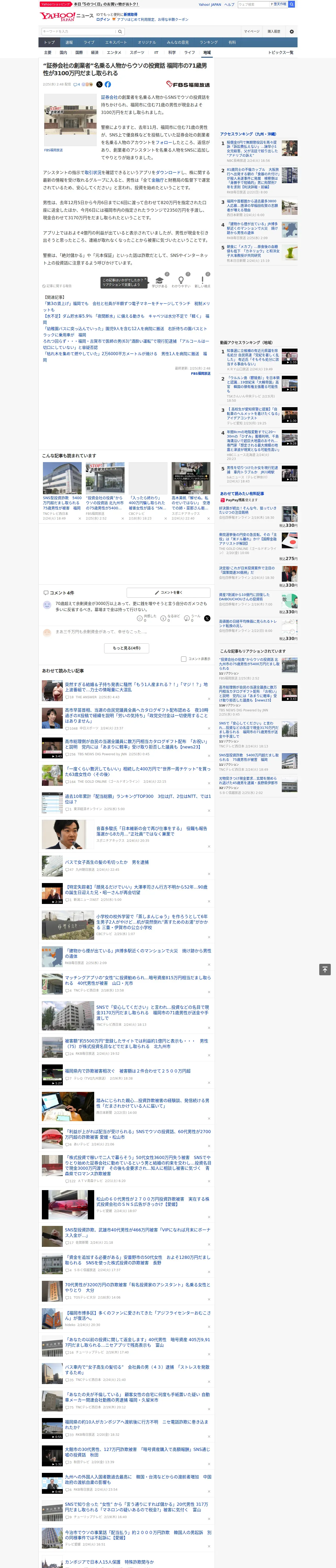The width and height of the screenshot is (336, 1568).
Task: Open the 国内 category tab
Action: [x=63, y=52]
